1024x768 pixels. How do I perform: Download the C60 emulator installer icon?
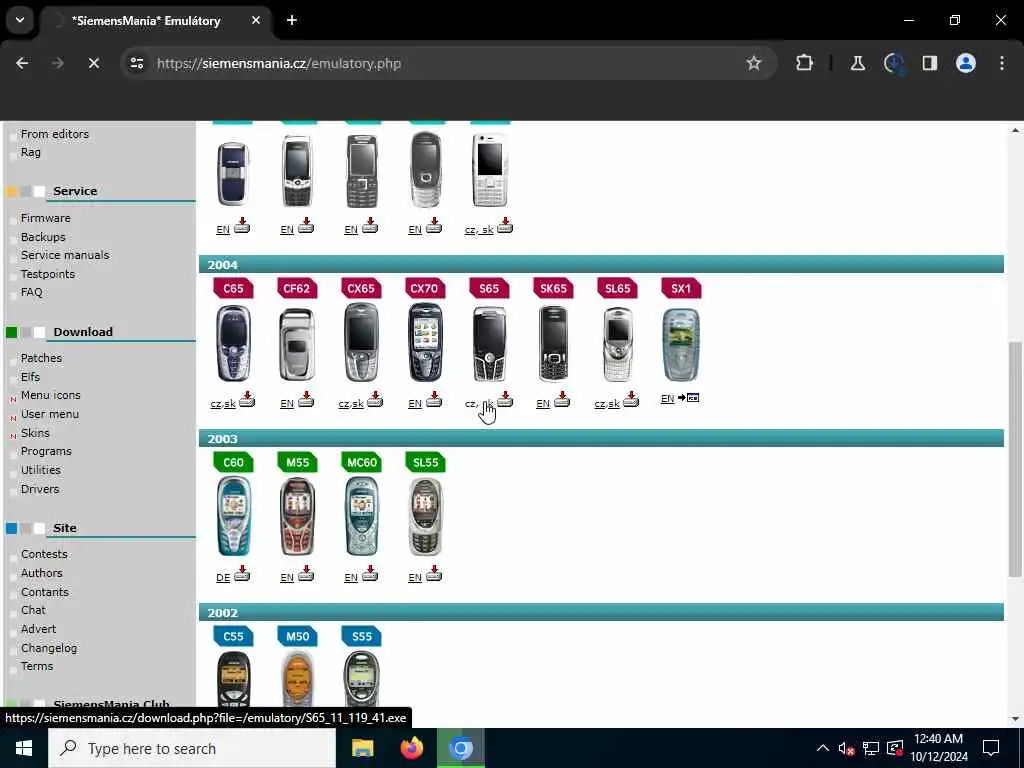[x=242, y=573]
